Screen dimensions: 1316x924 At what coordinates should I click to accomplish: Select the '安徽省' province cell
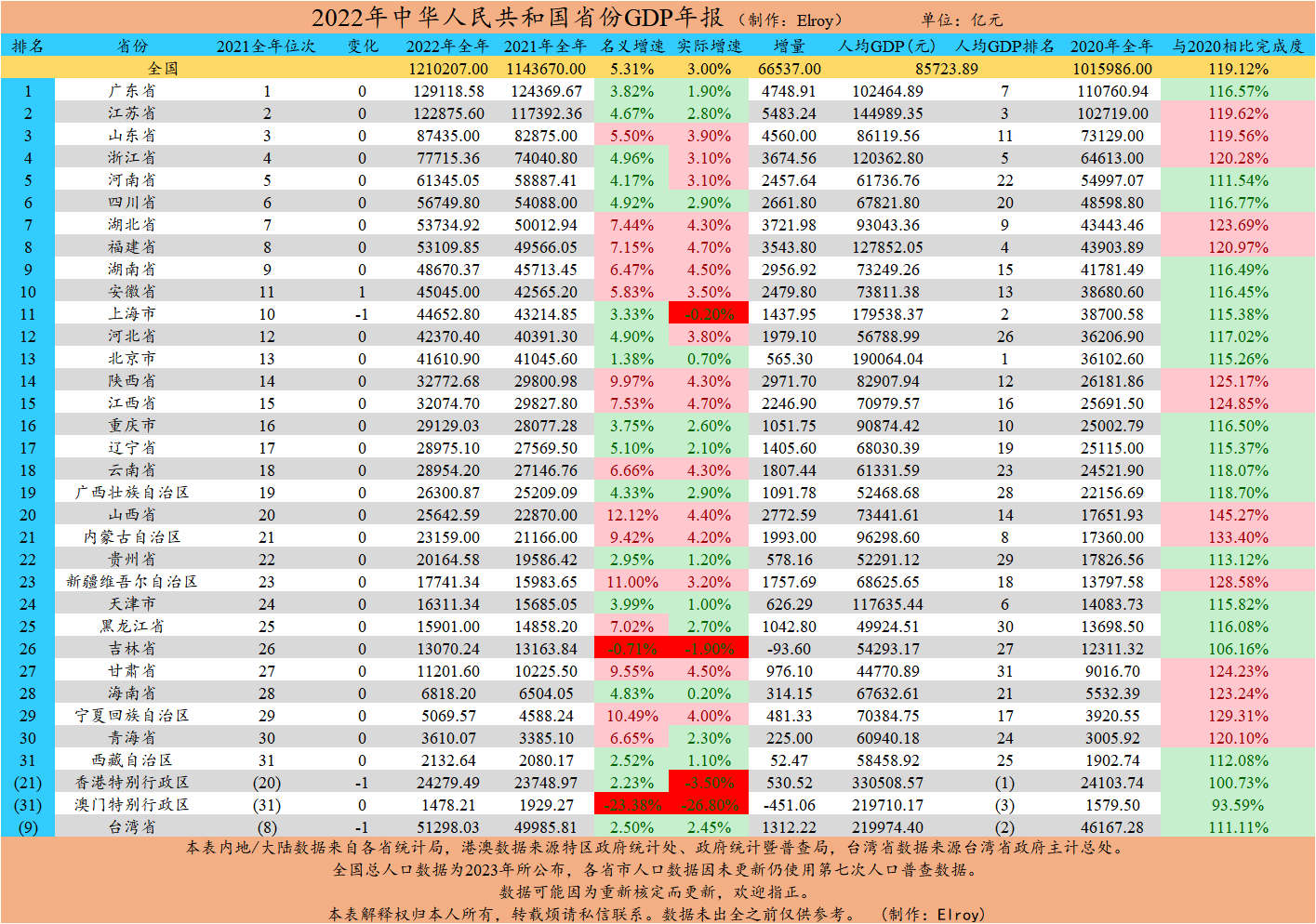[132, 291]
